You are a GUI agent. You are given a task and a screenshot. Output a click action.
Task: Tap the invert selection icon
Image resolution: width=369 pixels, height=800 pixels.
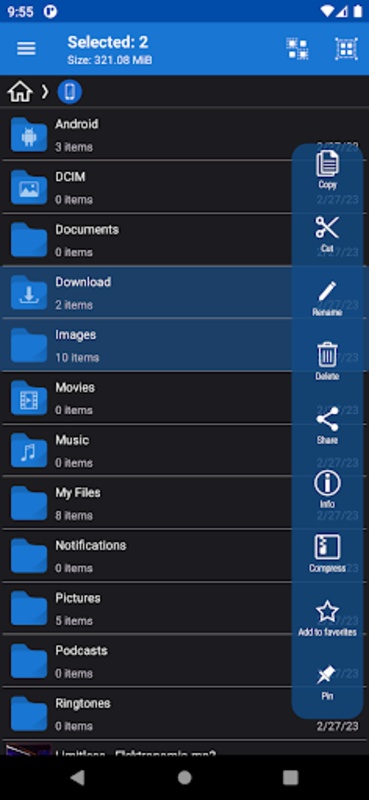coord(297,48)
